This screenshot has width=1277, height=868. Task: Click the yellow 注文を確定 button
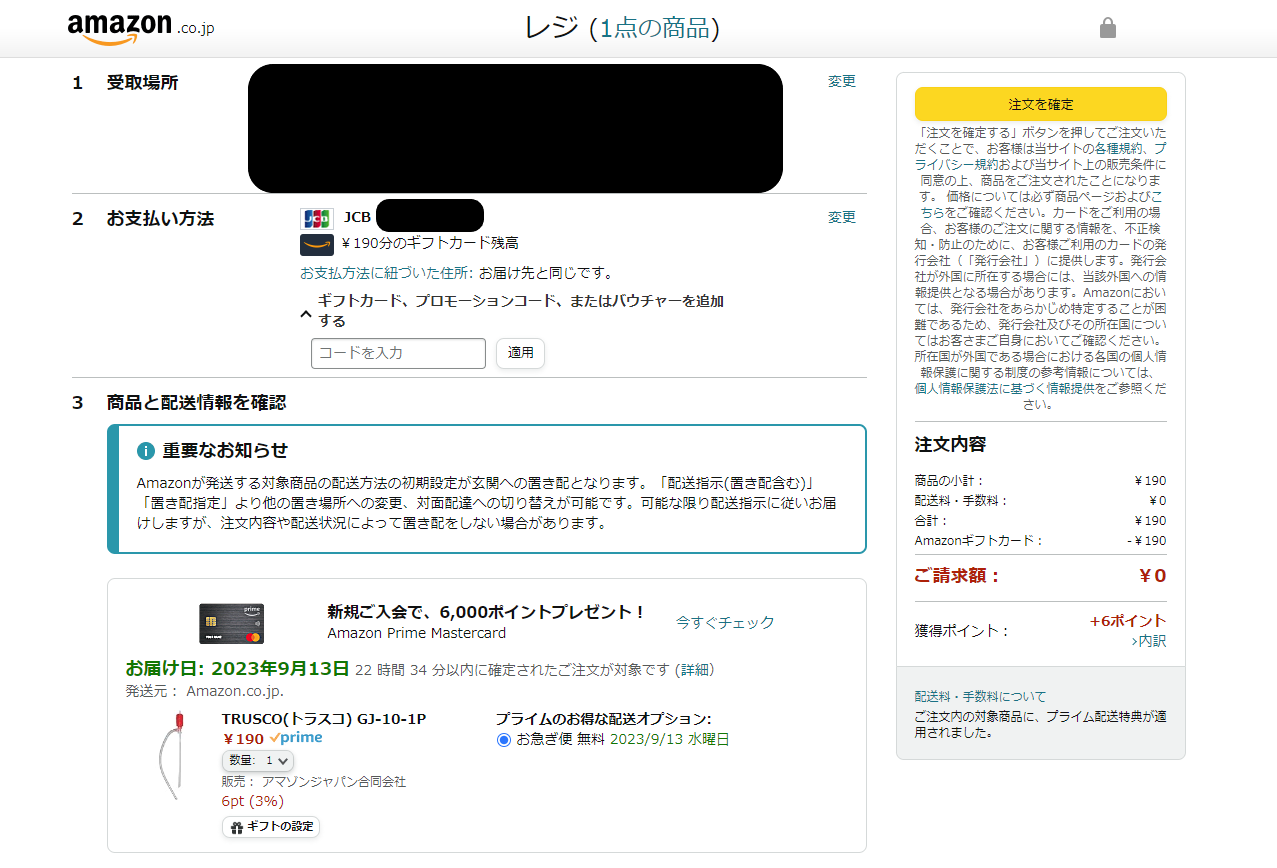tap(1041, 104)
